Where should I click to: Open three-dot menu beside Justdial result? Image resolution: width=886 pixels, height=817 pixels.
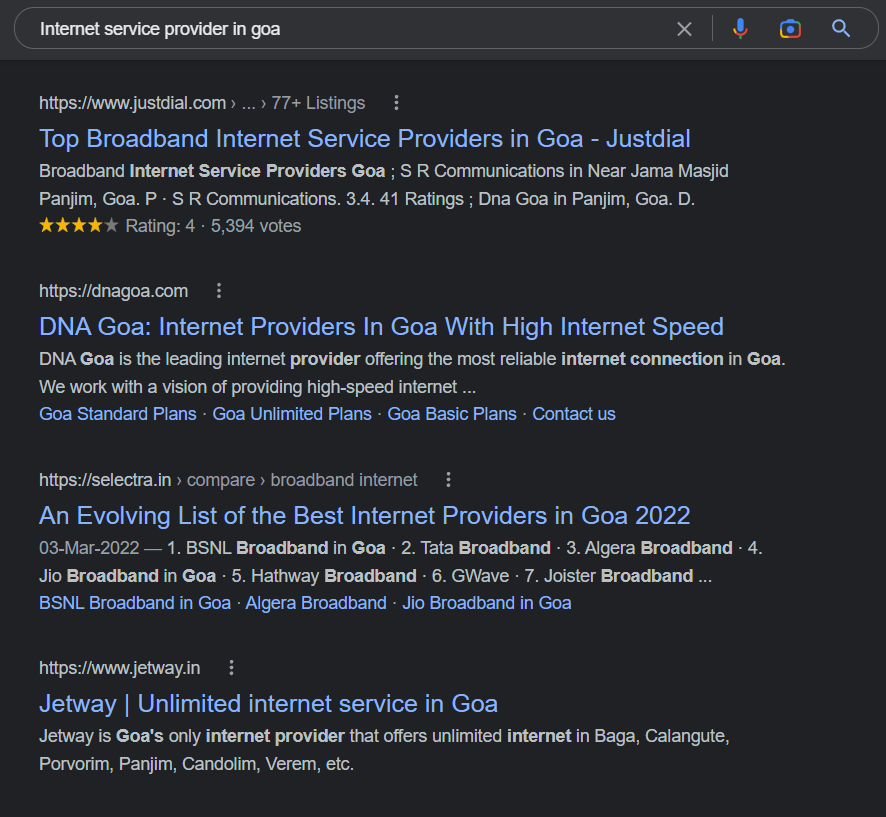(x=396, y=103)
